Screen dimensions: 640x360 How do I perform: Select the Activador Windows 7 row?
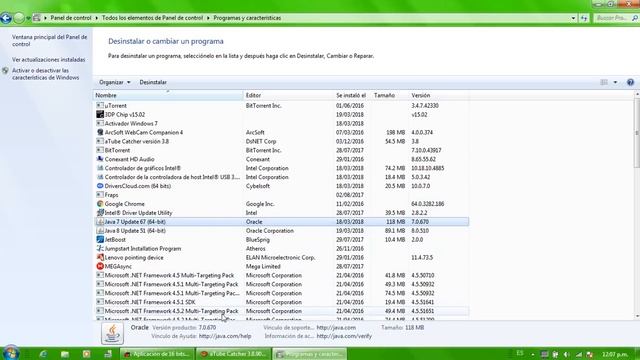click(281, 123)
